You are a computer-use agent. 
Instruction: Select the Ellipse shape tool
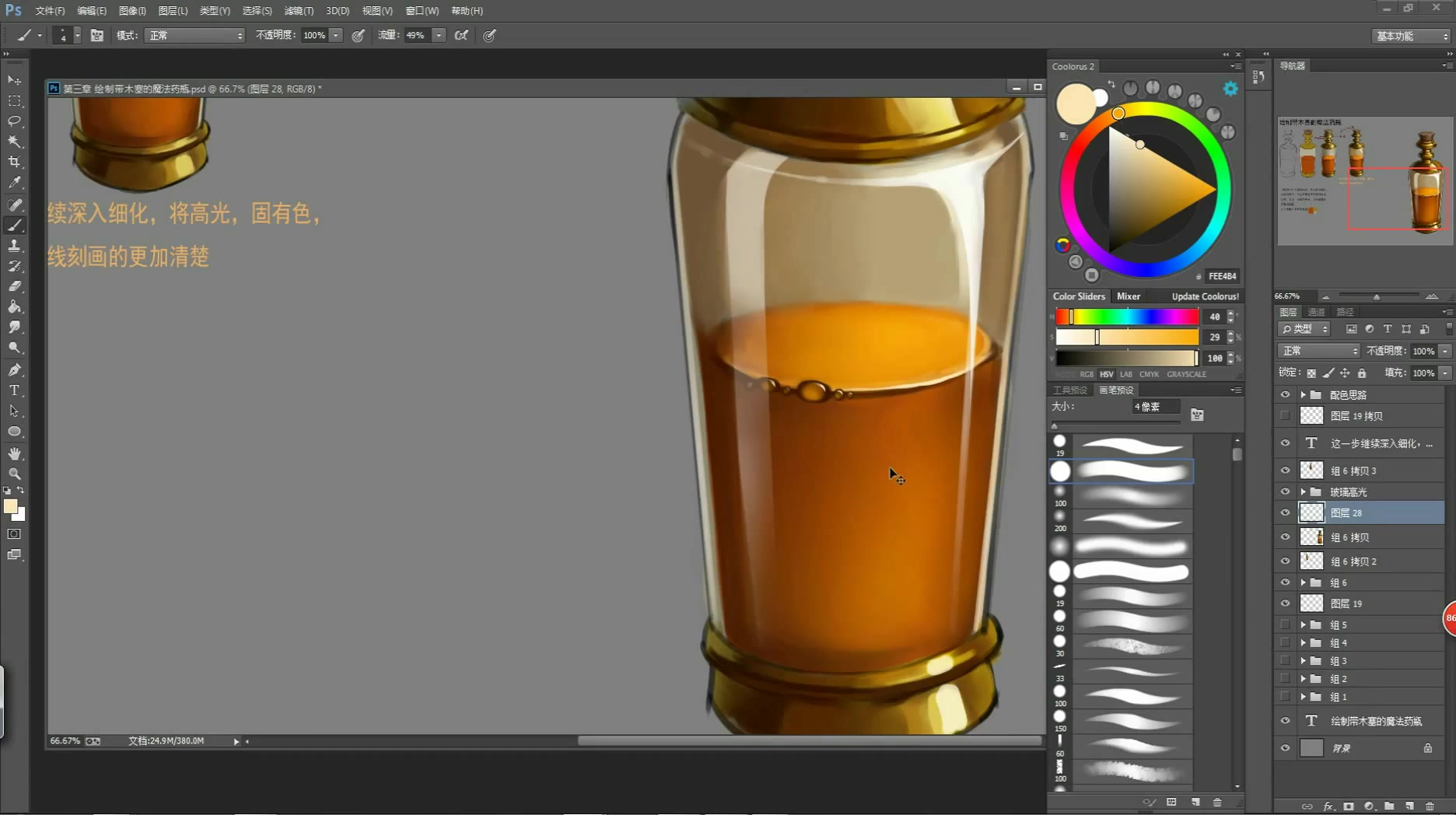click(14, 432)
